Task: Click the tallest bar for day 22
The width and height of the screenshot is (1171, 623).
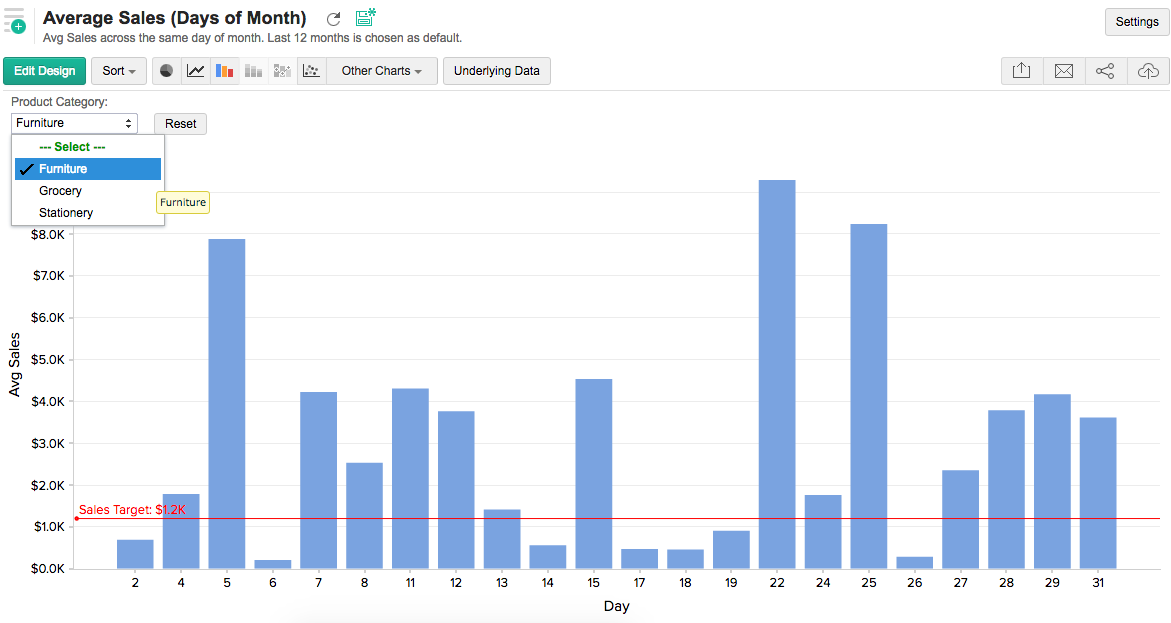Action: coord(777,373)
